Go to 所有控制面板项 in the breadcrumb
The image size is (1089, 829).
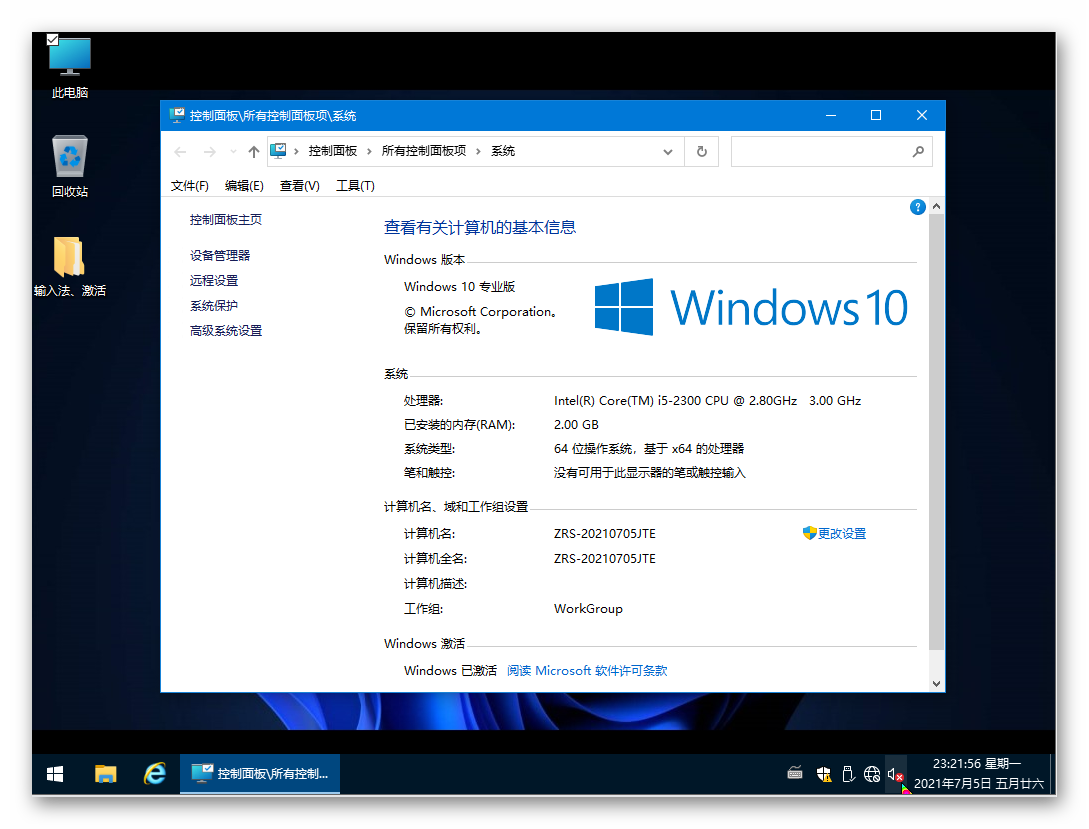click(x=424, y=151)
